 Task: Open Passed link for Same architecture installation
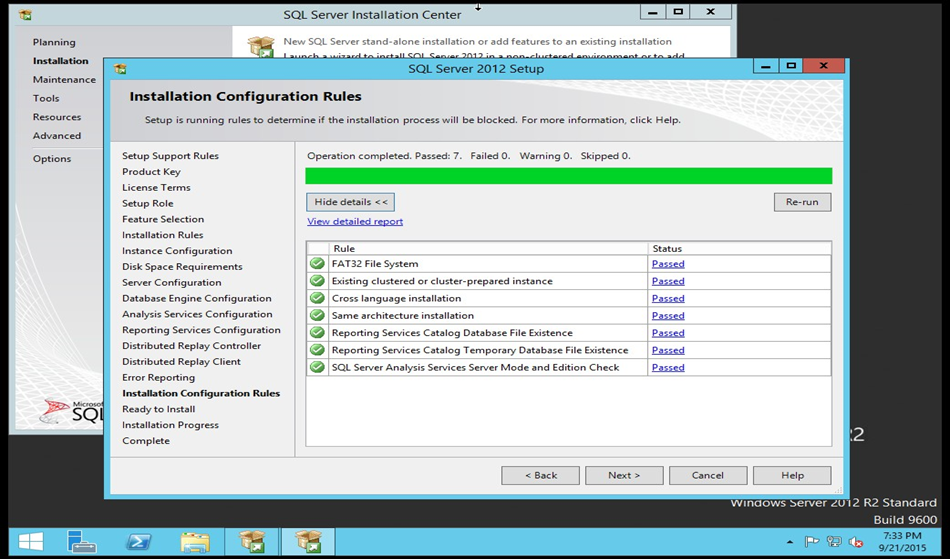[x=668, y=316]
